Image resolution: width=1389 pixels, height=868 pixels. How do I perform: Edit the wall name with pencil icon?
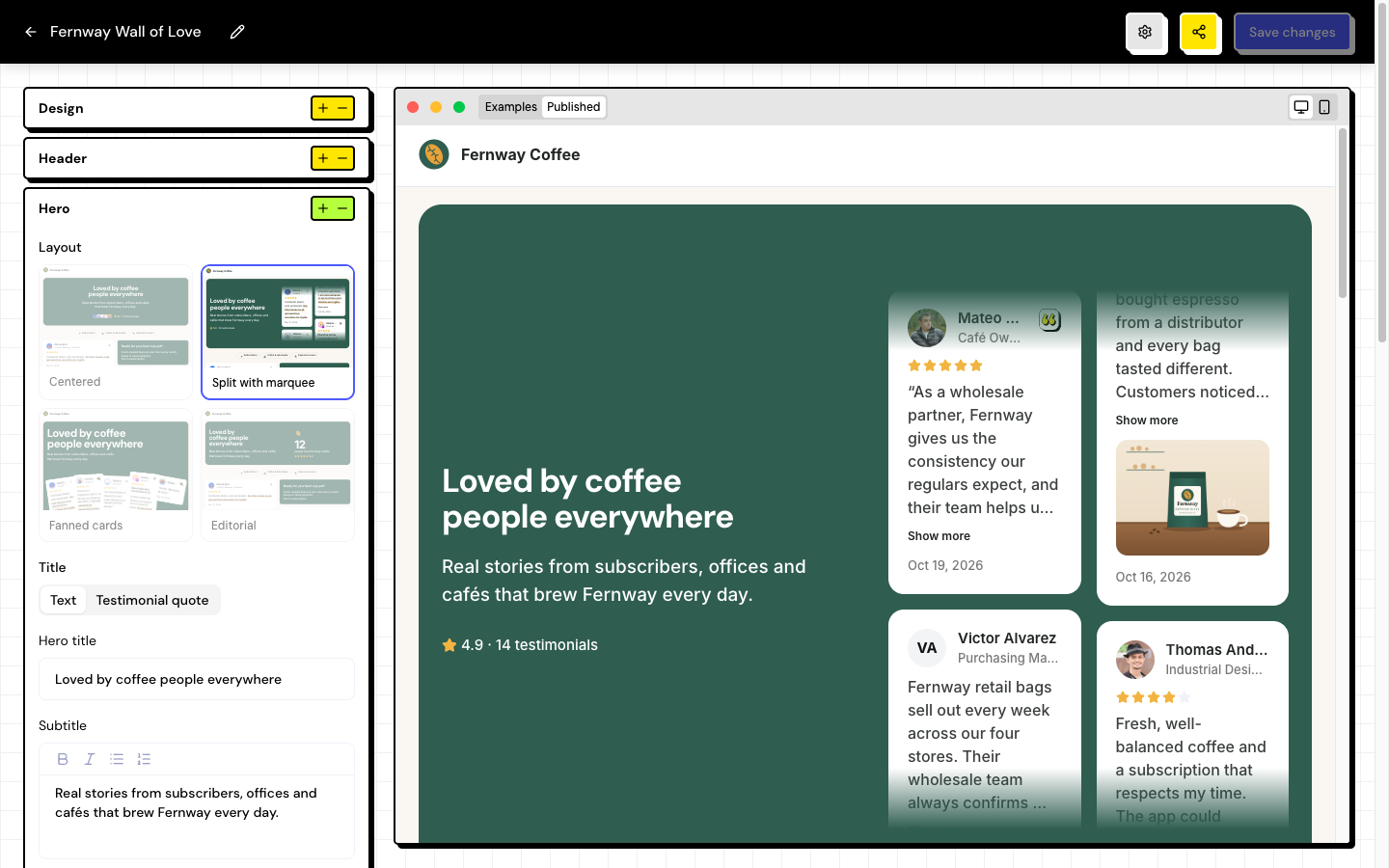237,32
